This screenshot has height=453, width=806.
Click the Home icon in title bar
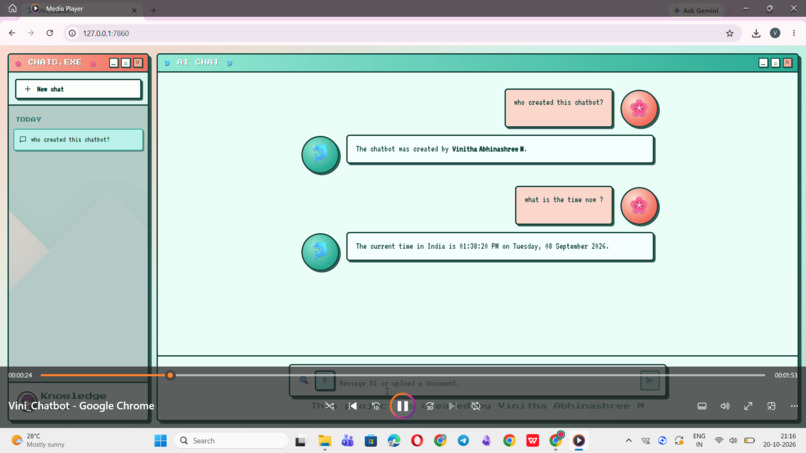[x=12, y=9]
